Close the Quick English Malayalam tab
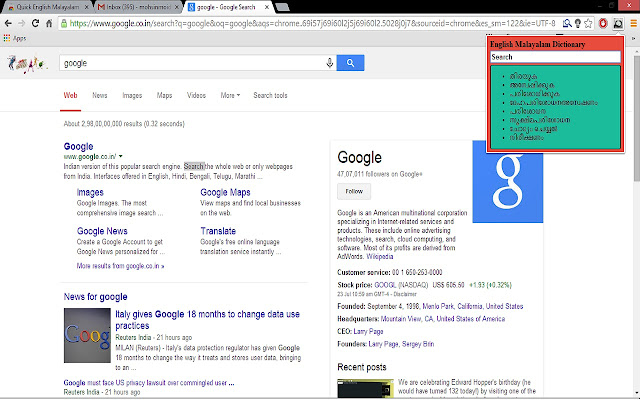This screenshot has height=400, width=640. (x=87, y=7)
